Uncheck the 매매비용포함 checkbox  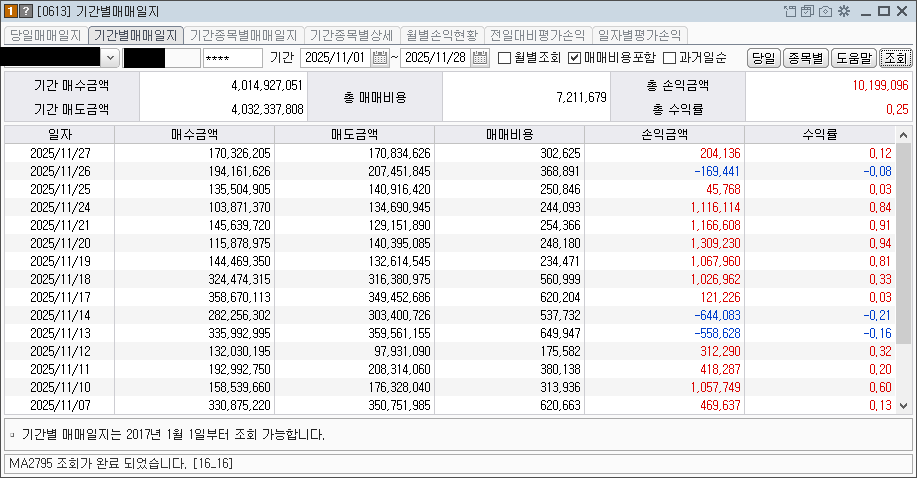click(574, 58)
